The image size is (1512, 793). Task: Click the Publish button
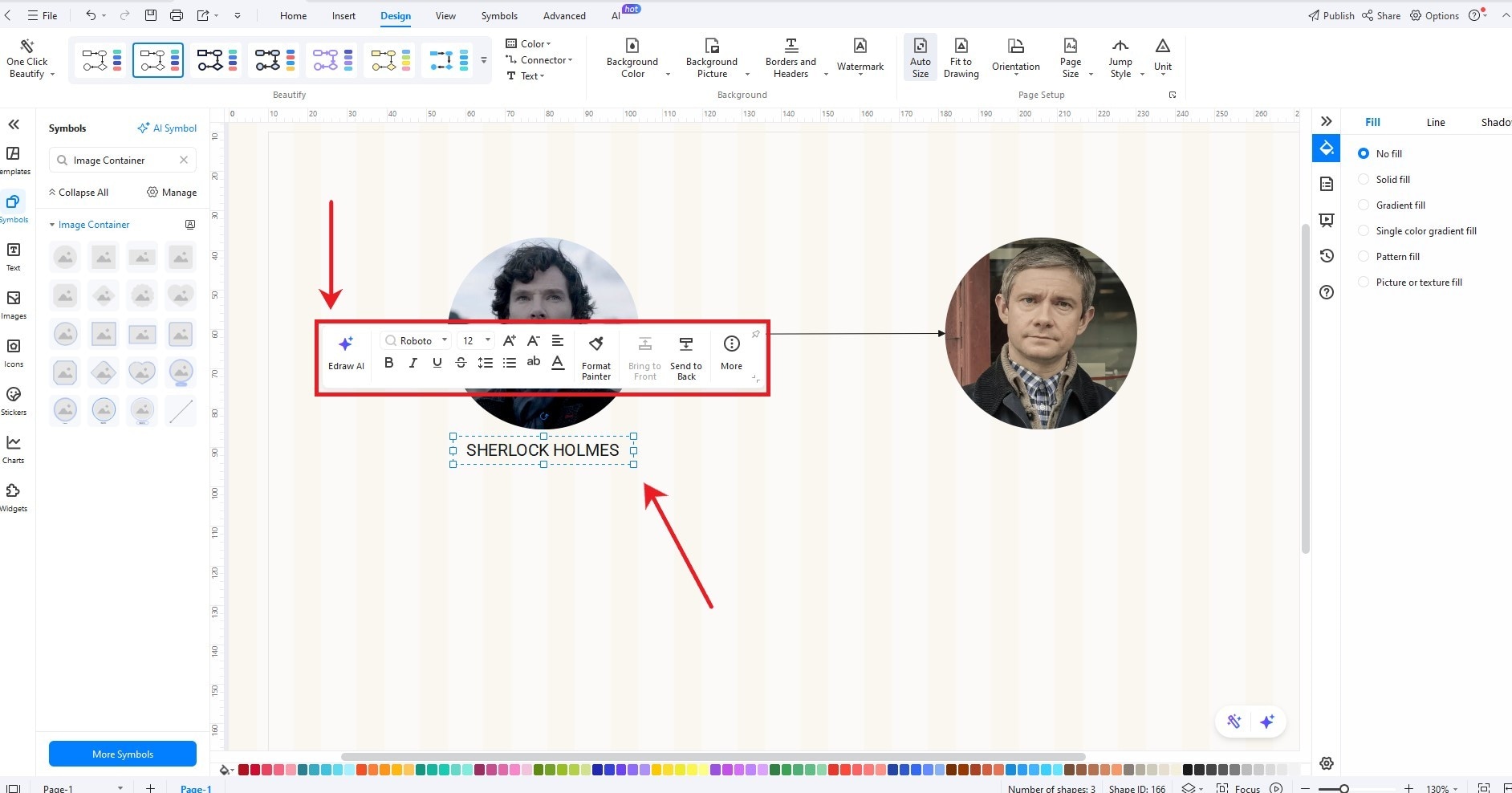pos(1331,15)
